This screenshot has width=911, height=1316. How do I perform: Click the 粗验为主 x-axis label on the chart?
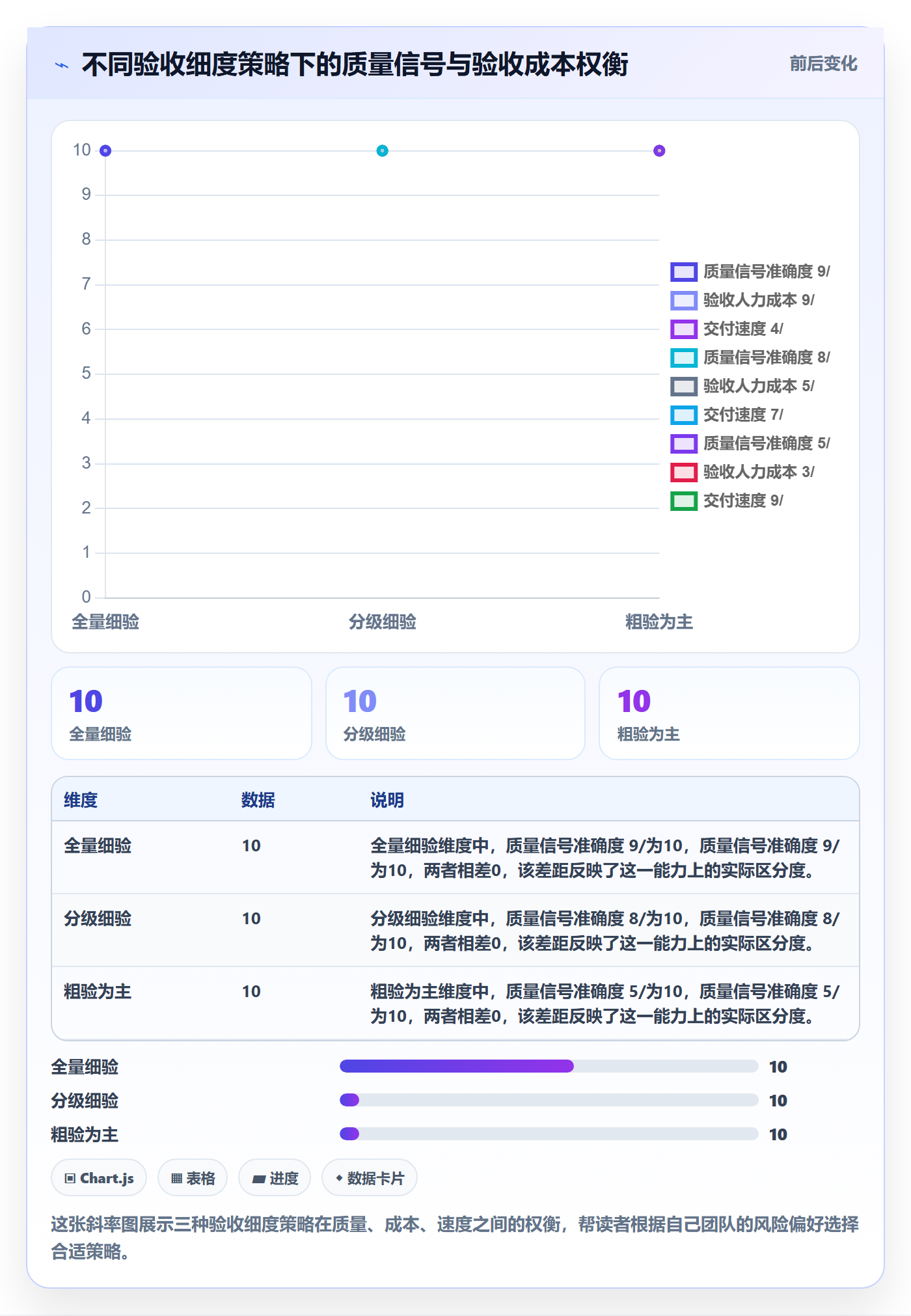click(659, 622)
